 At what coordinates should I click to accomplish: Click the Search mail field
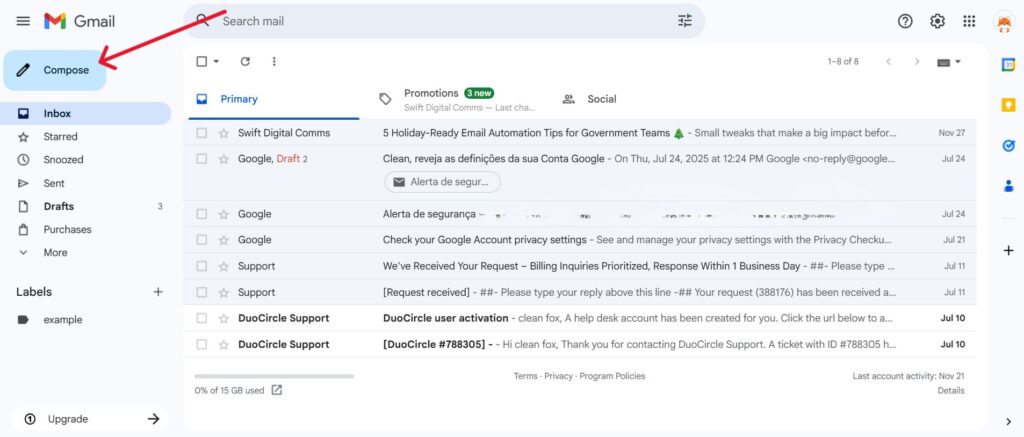click(444, 21)
